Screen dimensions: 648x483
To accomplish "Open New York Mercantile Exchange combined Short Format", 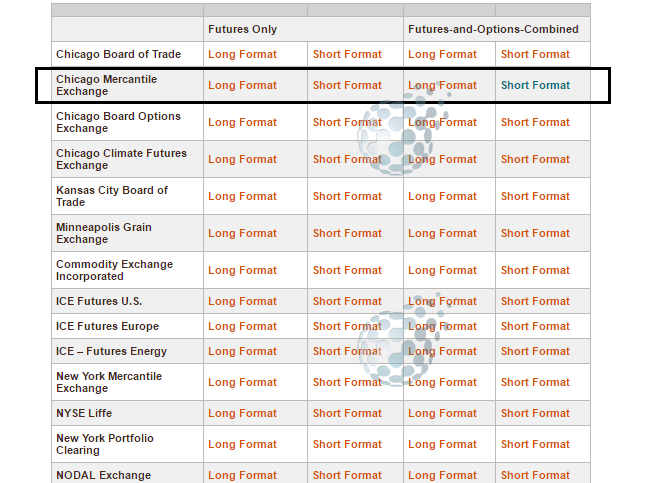I will pyautogui.click(x=535, y=382).
